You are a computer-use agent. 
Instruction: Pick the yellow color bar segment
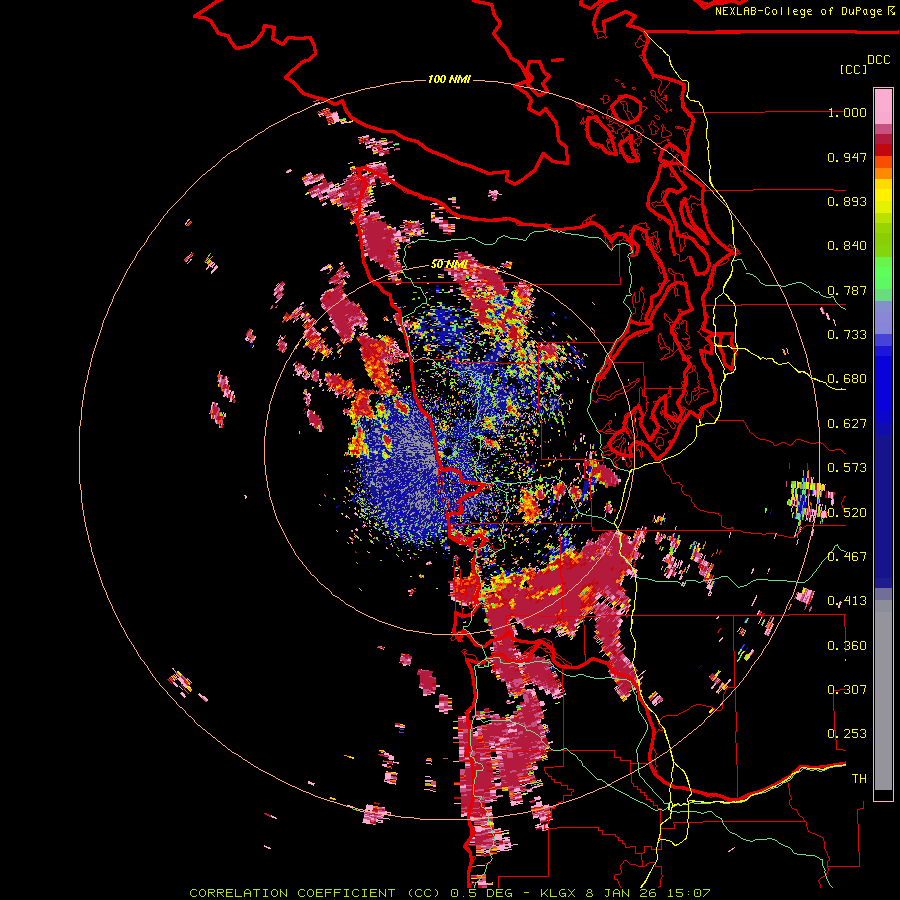pos(883,197)
